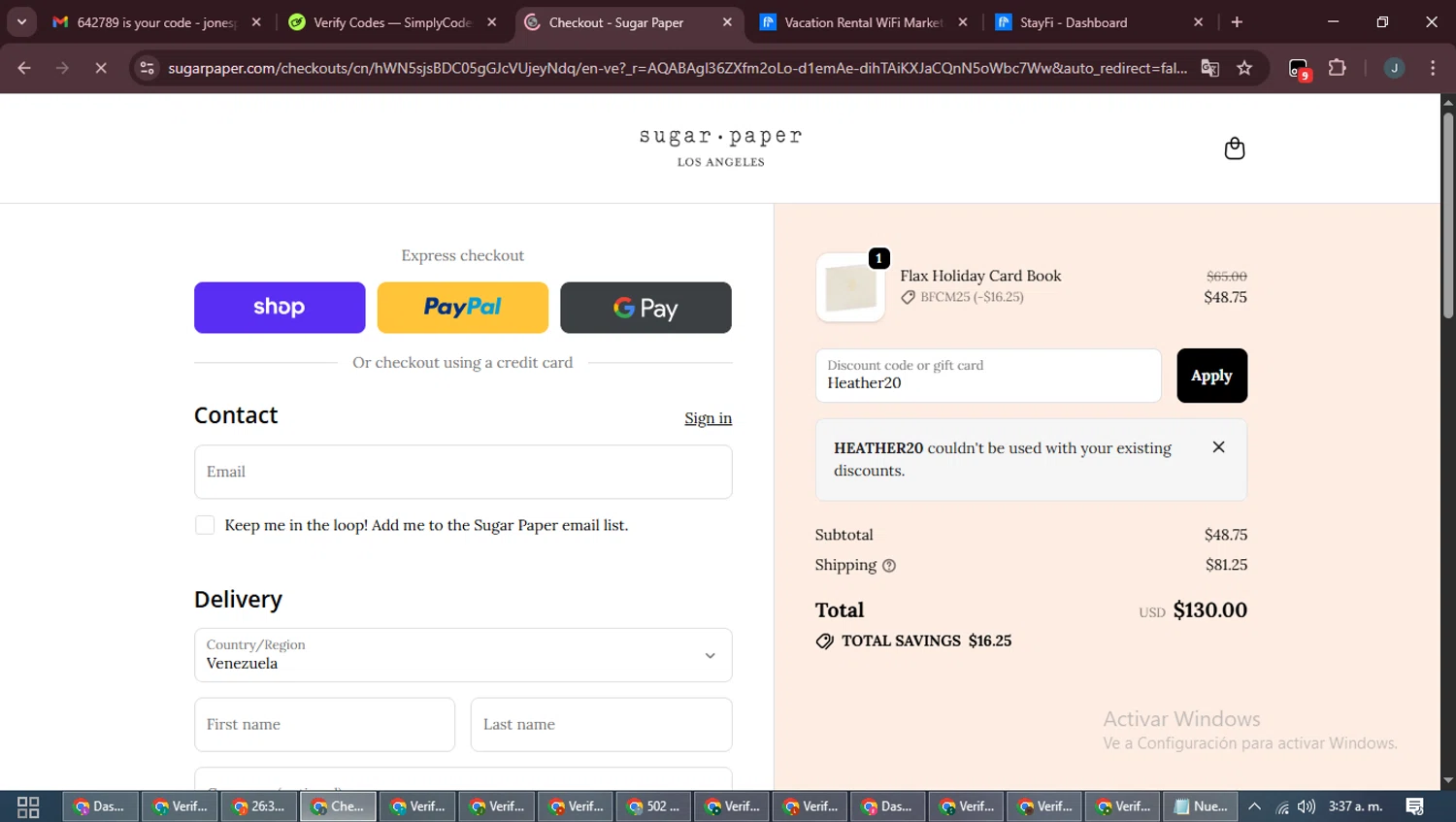This screenshot has width=1456, height=822.
Task: Click the Sign in link
Action: coord(708,418)
